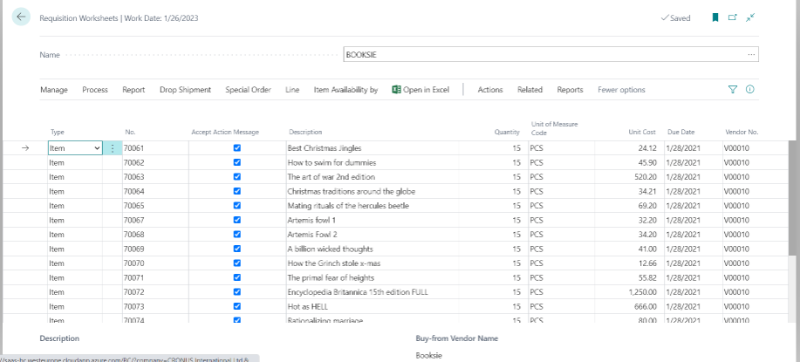Uncheck Accept Action Message for Best Christmas Jingles
This screenshot has width=800, height=362.
click(x=237, y=148)
